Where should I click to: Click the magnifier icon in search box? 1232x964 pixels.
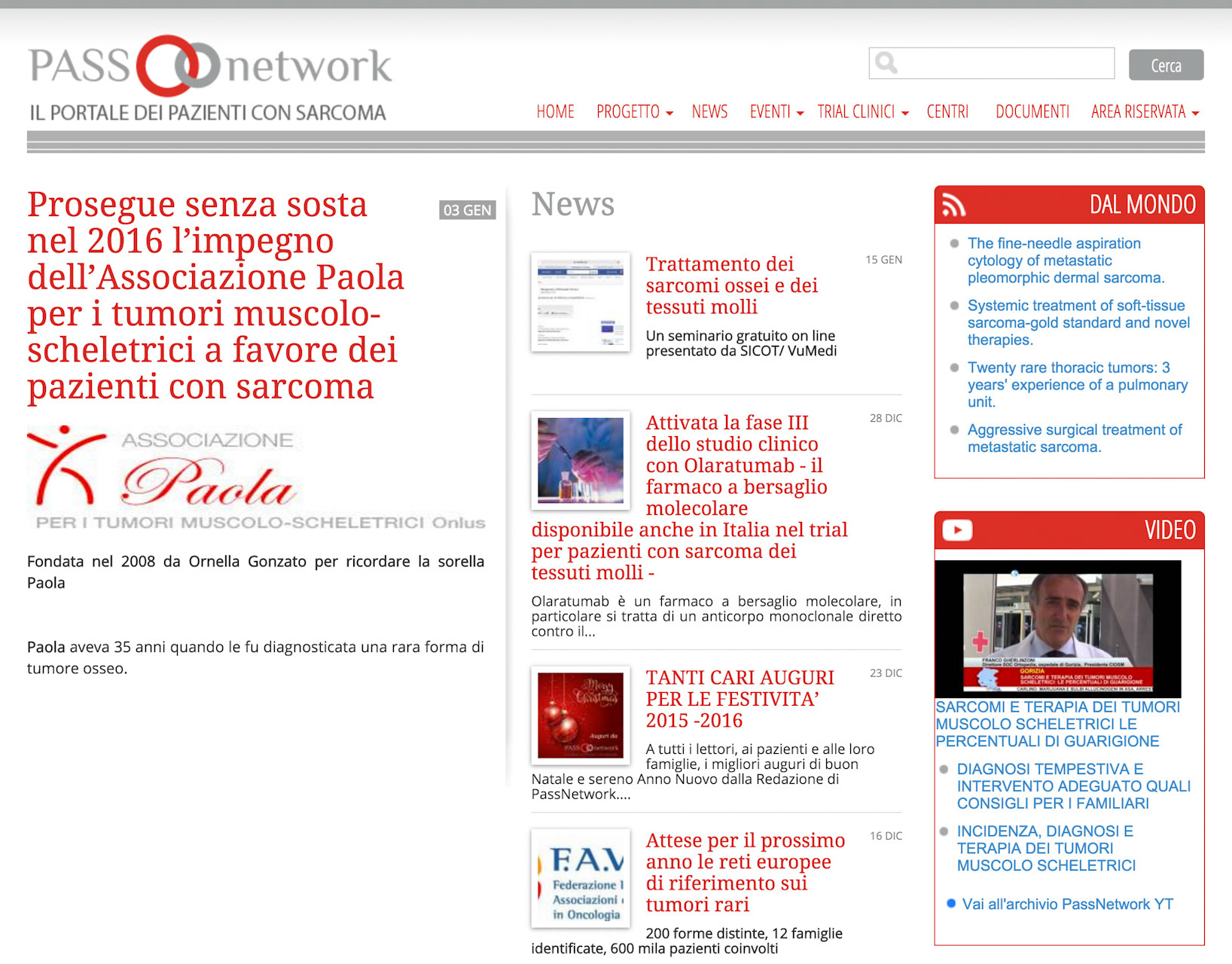tap(886, 63)
